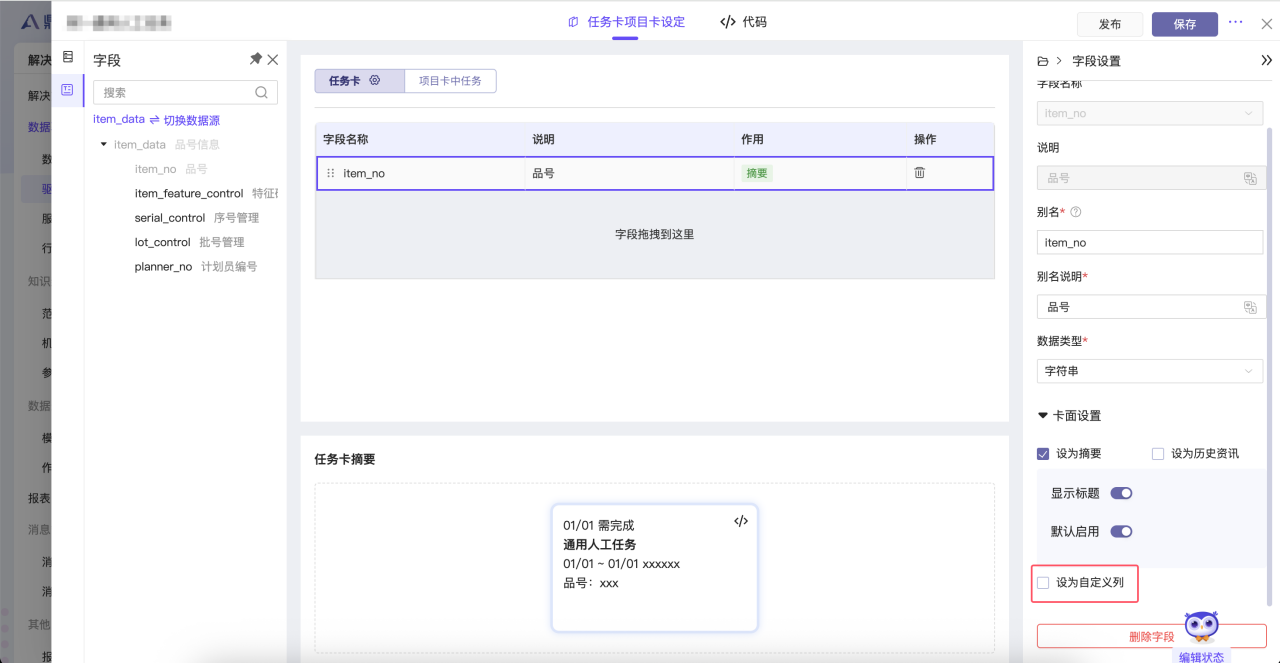Enable the 设为自定义列 checkbox
This screenshot has height=663, width=1280.
1043,583
